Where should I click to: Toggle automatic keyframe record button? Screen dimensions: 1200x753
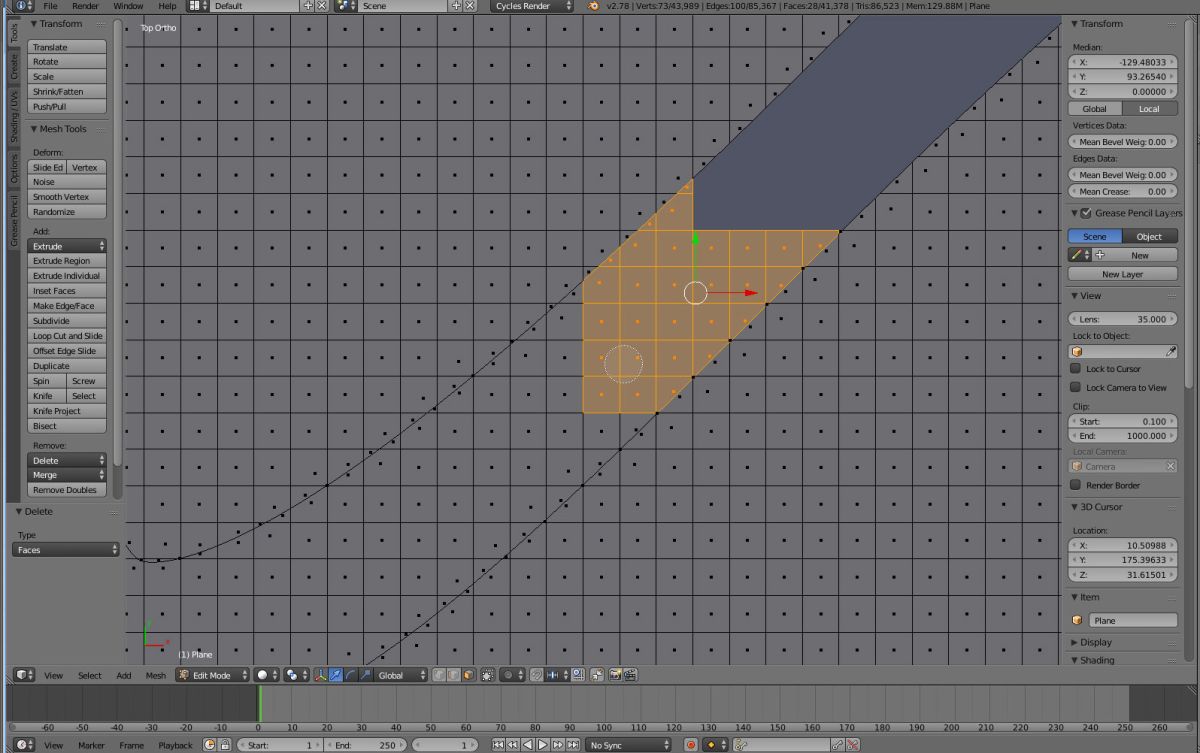[x=690, y=745]
